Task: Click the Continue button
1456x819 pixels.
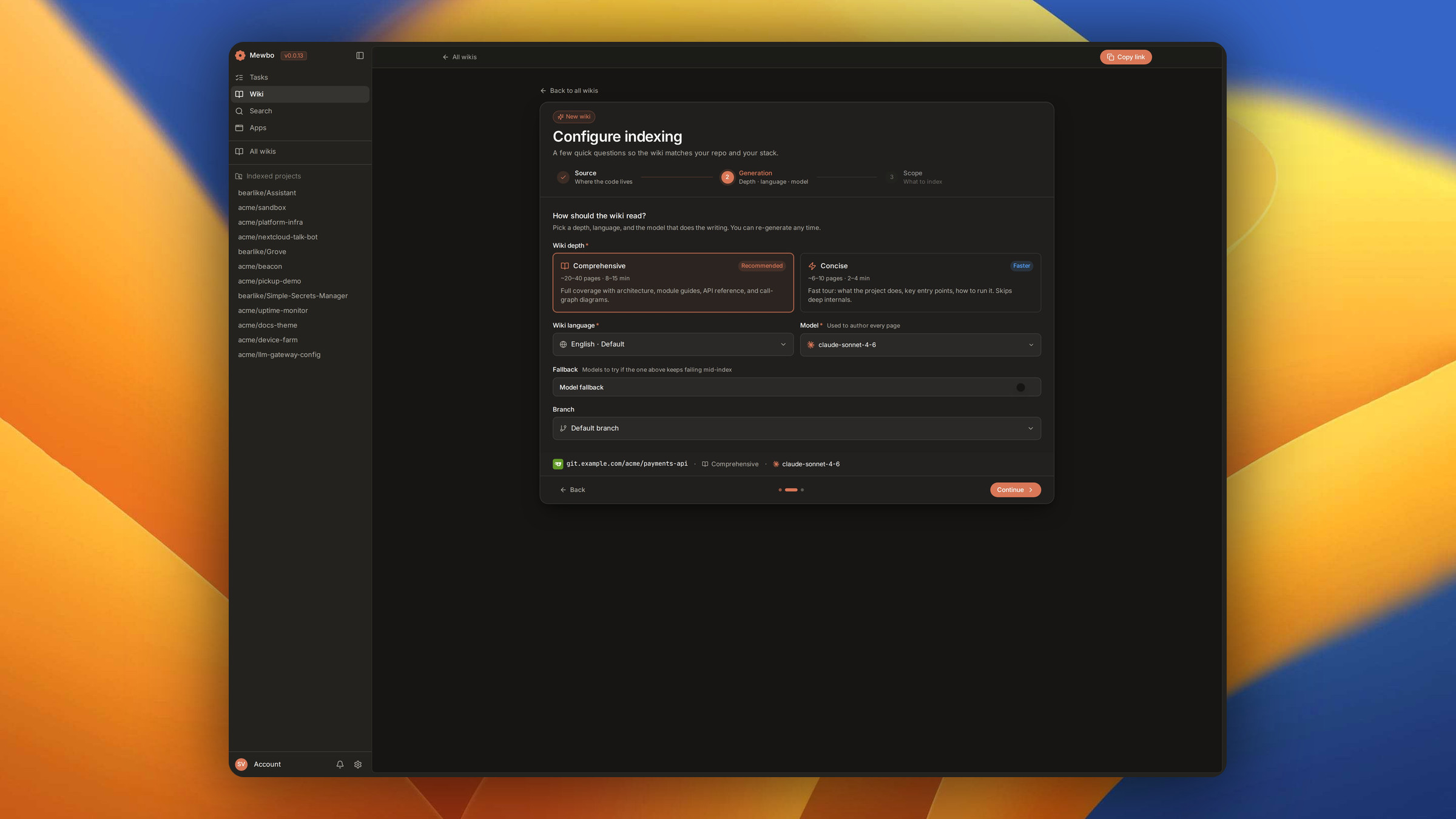Action: [x=1015, y=490]
